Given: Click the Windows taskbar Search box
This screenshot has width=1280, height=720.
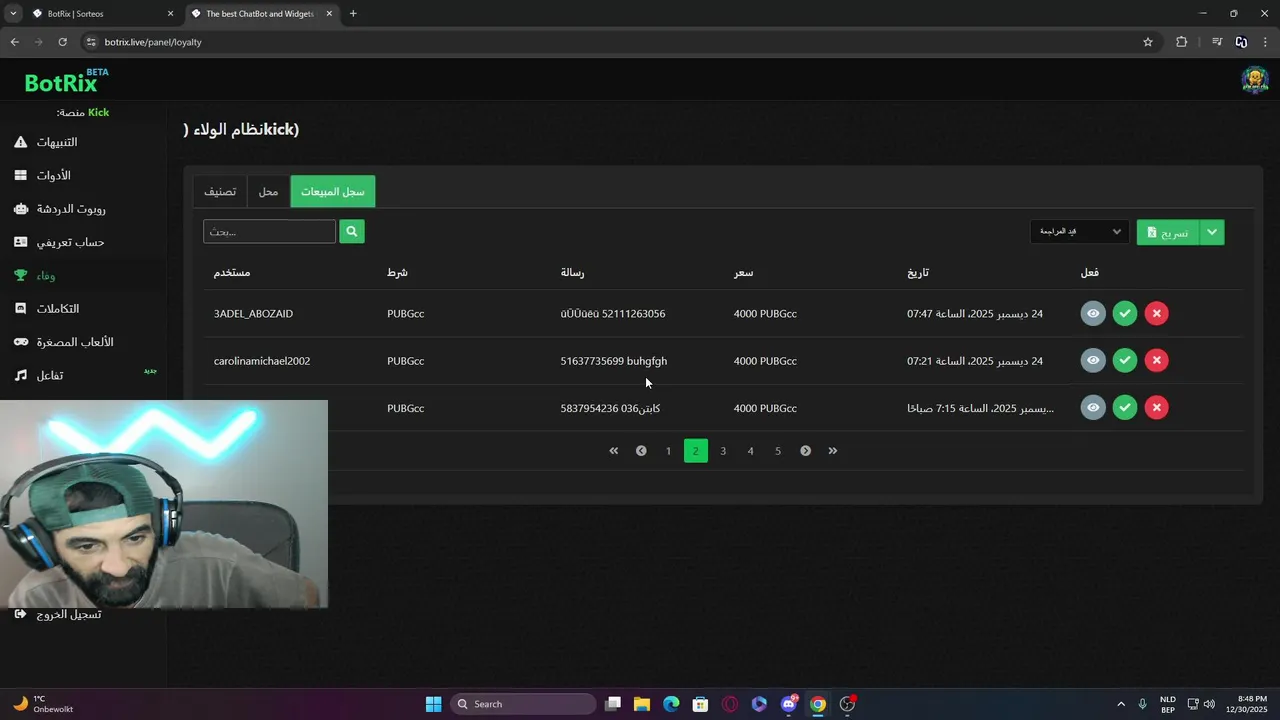Looking at the screenshot, I should (522, 704).
